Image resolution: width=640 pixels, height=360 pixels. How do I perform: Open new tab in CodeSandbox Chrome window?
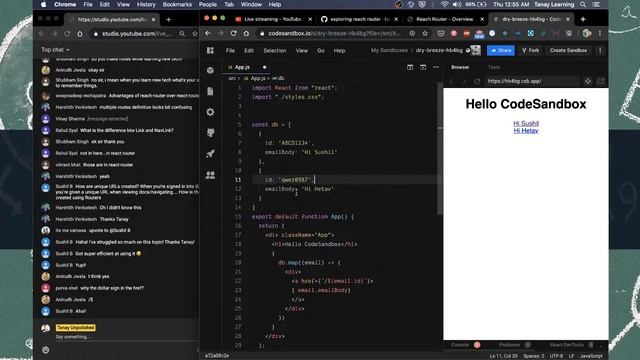pos(583,19)
